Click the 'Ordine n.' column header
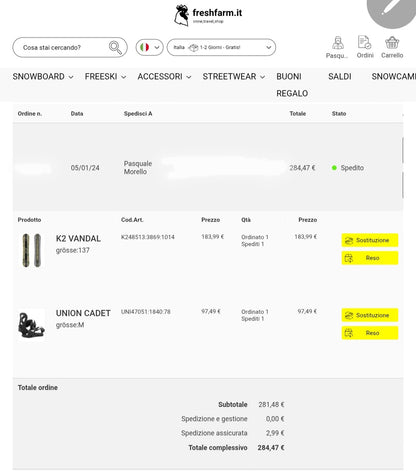This screenshot has width=416, height=471. point(30,114)
